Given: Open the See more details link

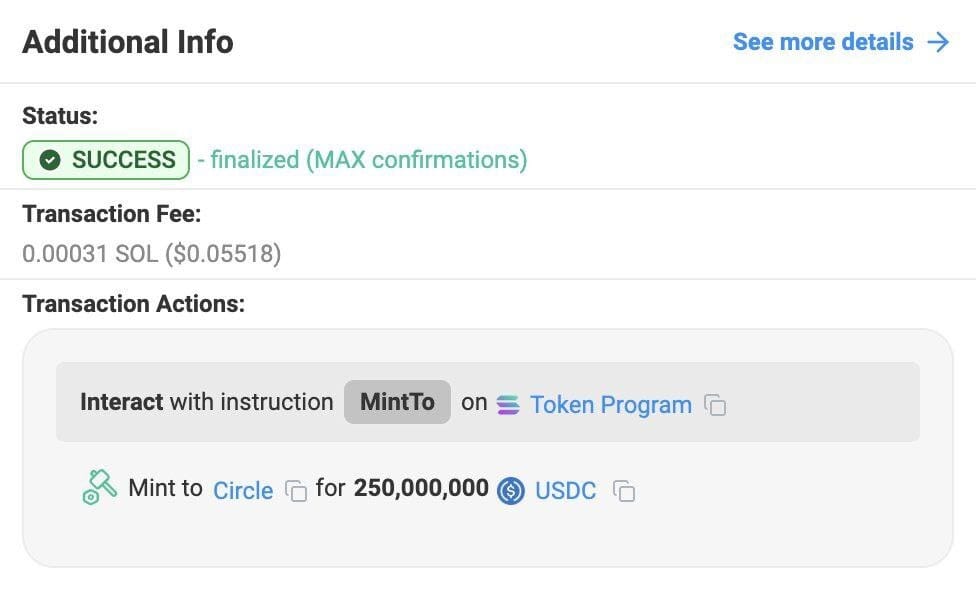Looking at the screenshot, I should [823, 42].
